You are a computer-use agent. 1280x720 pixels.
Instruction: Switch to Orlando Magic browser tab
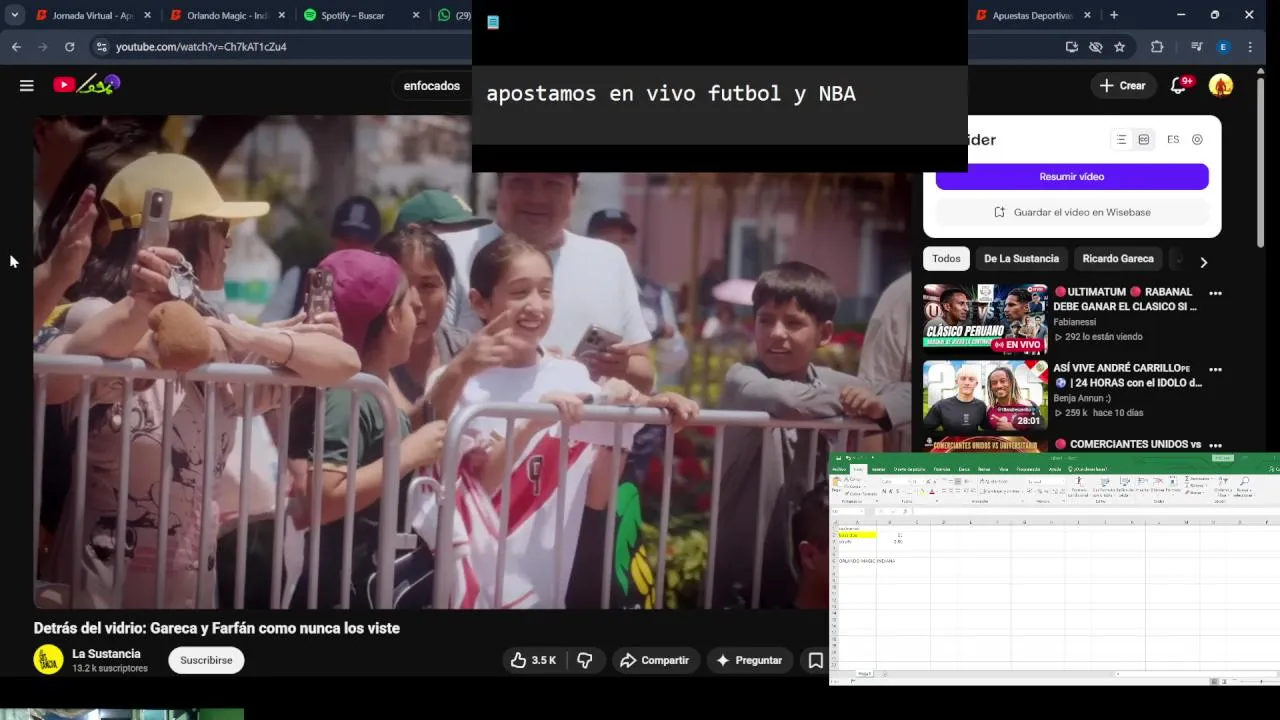pyautogui.click(x=226, y=15)
